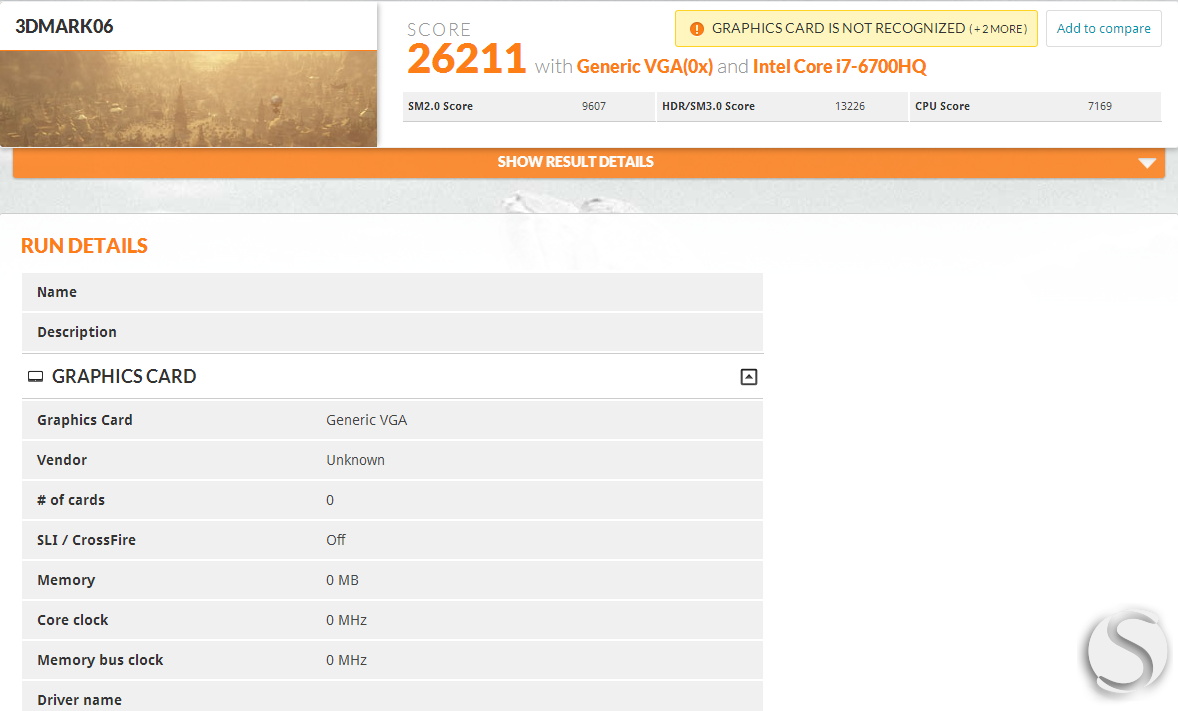The height and width of the screenshot is (711, 1178).
Task: Click the Description row label
Action: click(x=77, y=332)
